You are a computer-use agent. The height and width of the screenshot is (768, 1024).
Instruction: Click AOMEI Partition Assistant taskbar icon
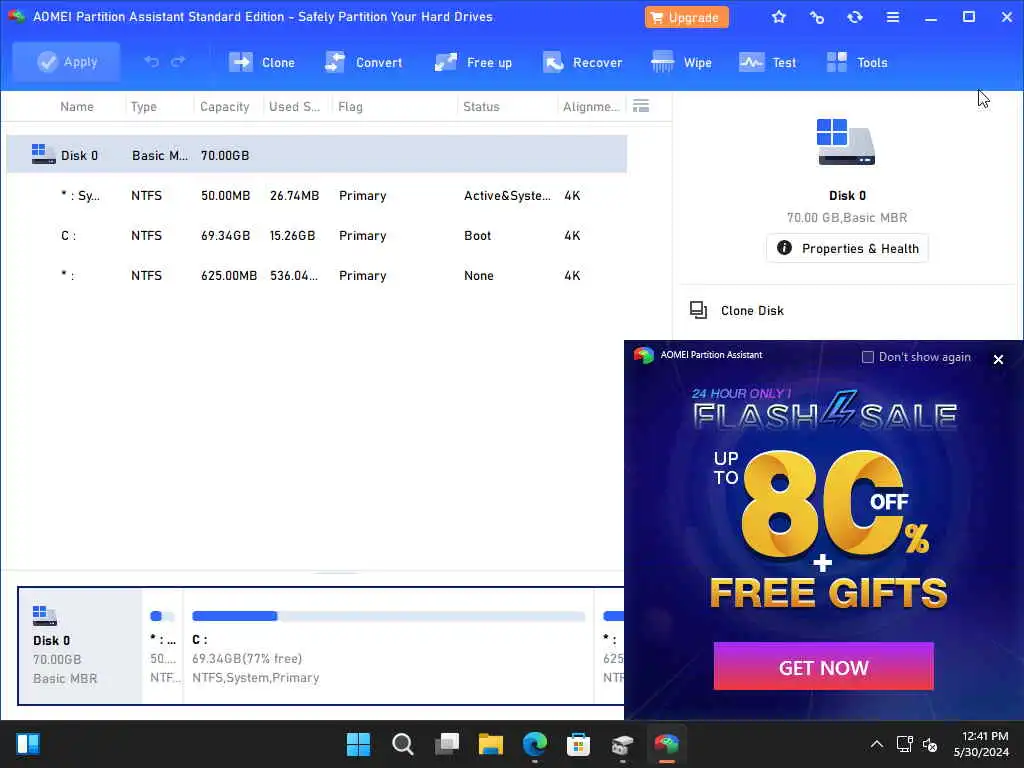(x=667, y=744)
